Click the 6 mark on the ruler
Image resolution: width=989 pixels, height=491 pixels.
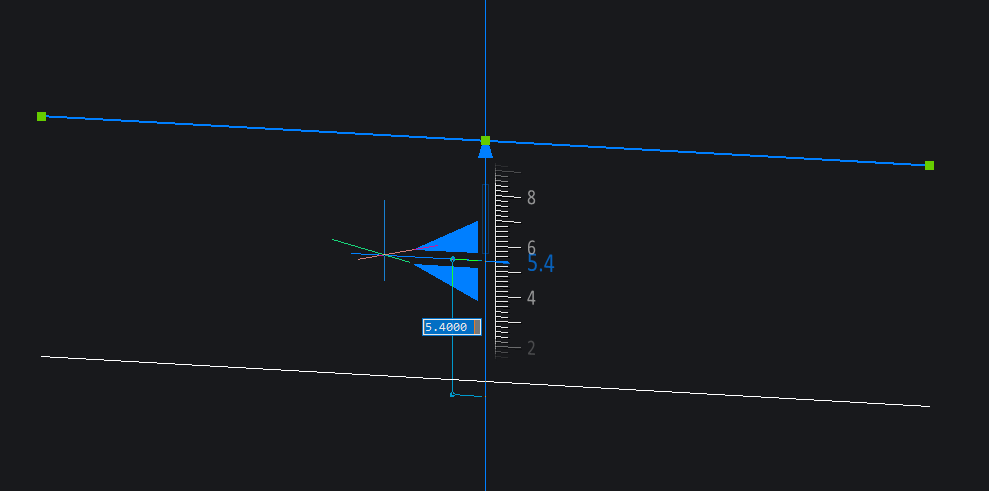click(531, 247)
